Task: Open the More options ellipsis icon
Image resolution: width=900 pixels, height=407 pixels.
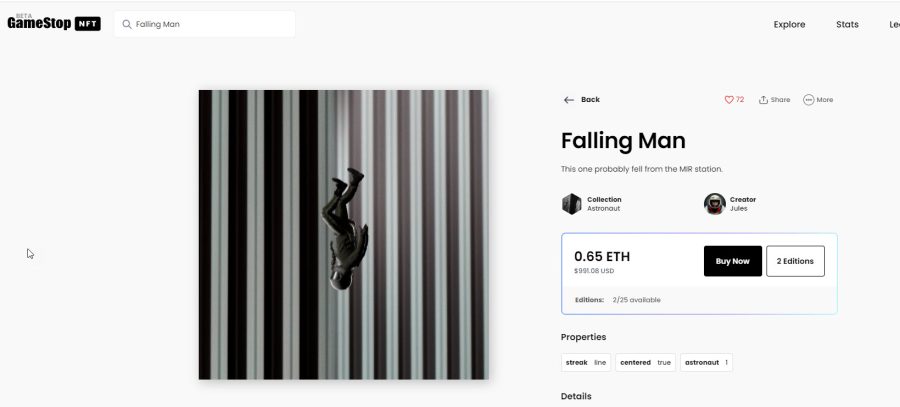Action: click(808, 100)
